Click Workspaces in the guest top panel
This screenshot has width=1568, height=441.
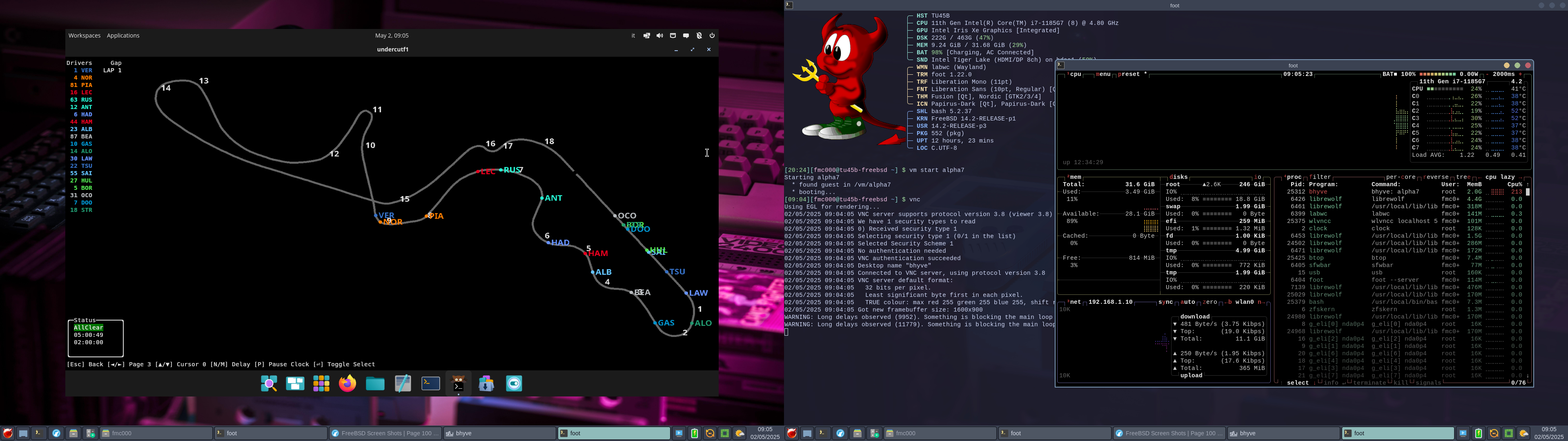click(84, 36)
